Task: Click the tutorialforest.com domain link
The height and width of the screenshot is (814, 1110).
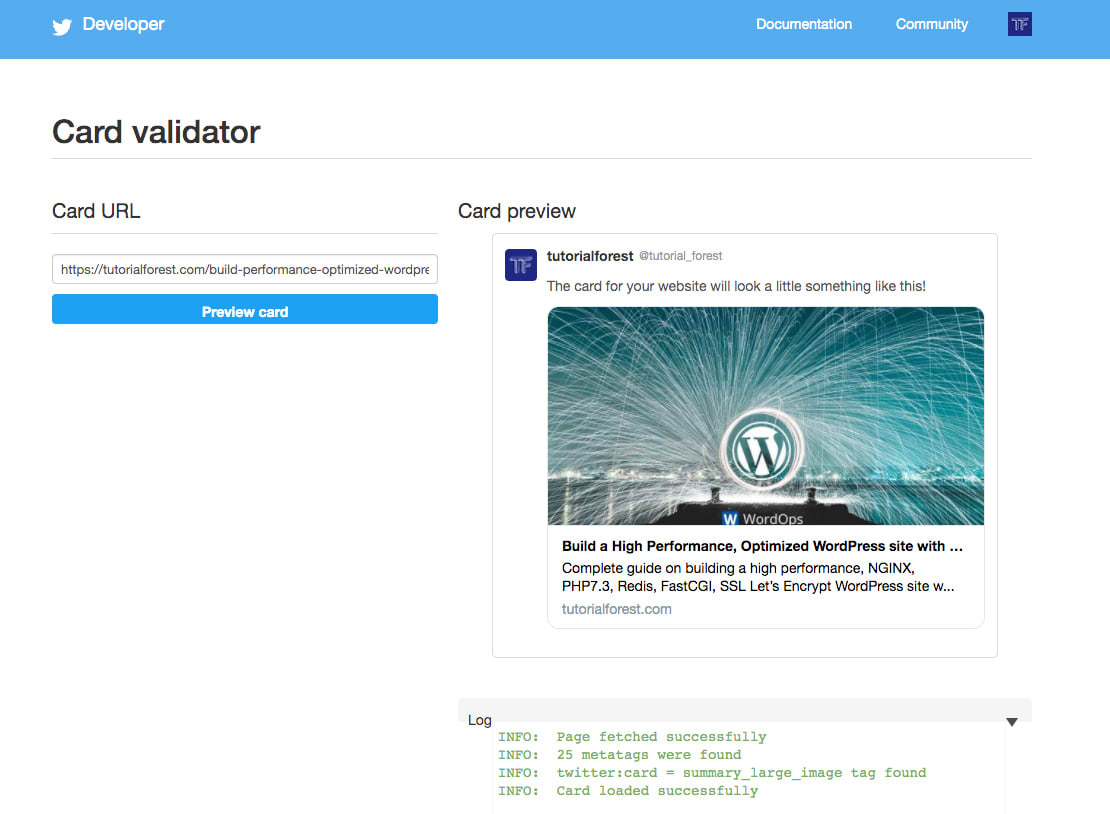Action: click(617, 609)
